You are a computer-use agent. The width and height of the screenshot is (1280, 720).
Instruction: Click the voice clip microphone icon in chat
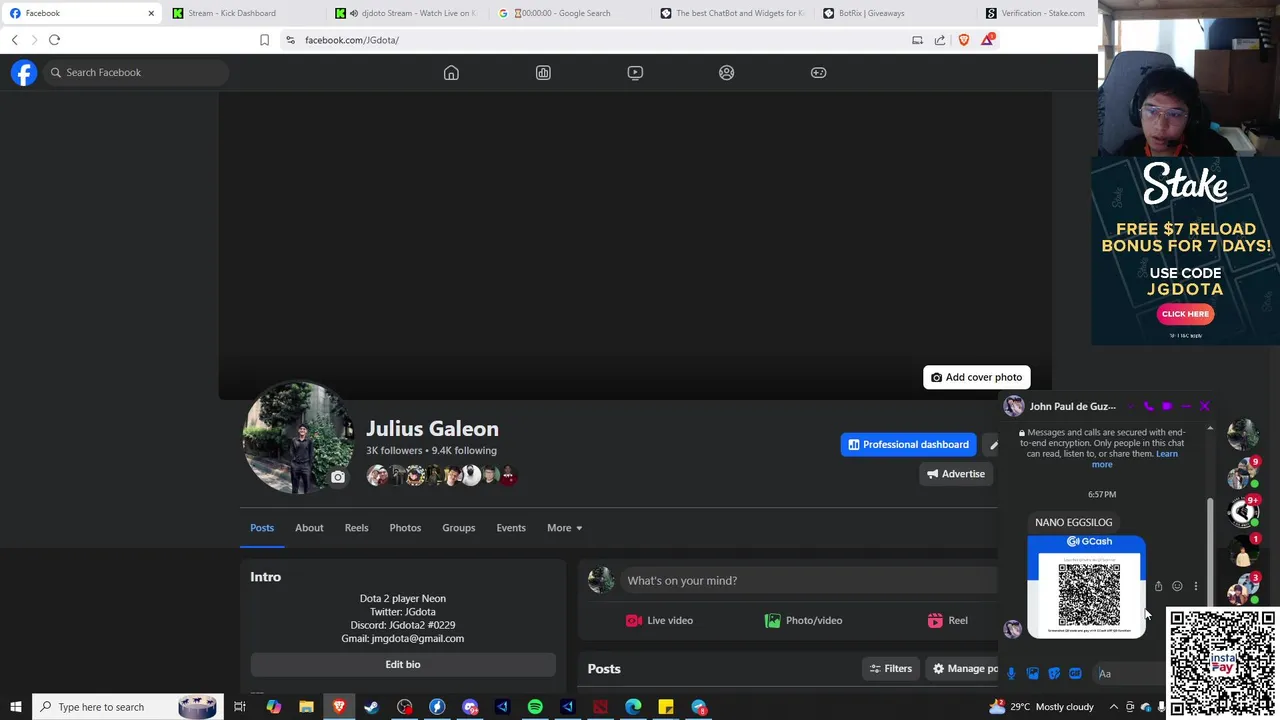(x=1011, y=674)
